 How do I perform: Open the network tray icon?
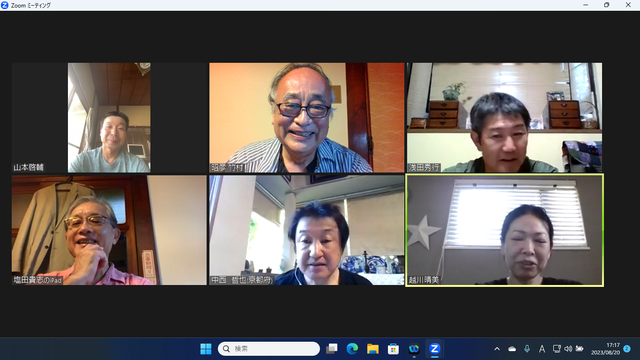[556, 349]
